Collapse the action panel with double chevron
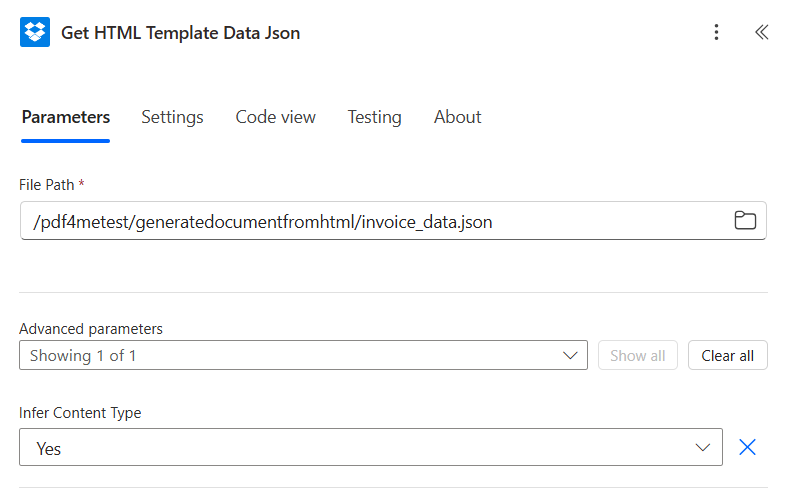Viewport: 785px width, 501px height. pos(761,33)
